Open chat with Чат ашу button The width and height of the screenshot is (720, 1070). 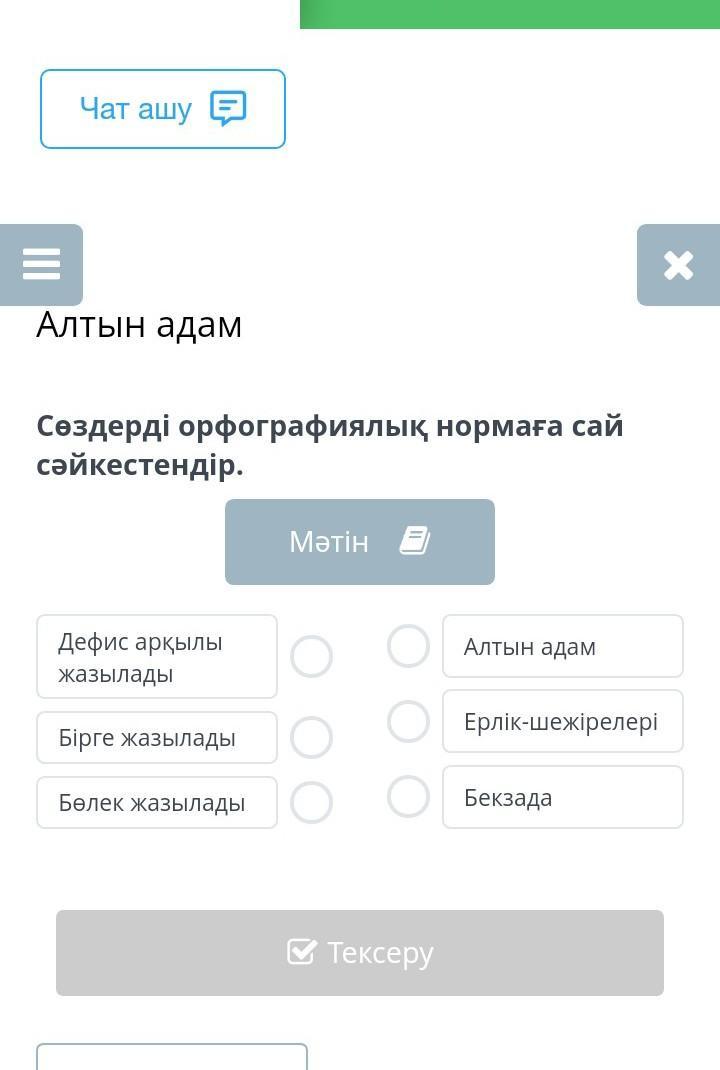[x=162, y=109]
